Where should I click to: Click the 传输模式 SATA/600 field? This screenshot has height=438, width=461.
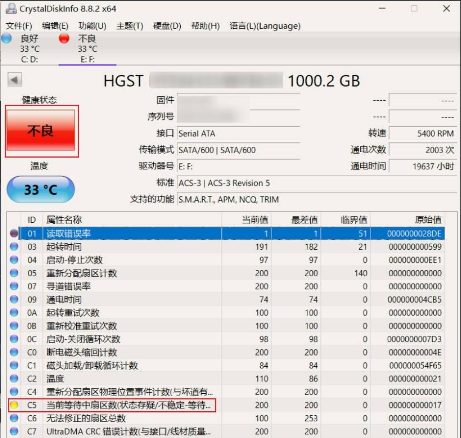point(239,150)
